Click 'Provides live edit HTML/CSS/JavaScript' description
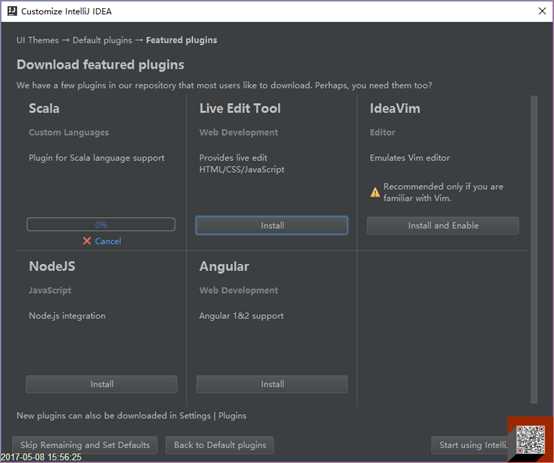554x463 pixels. tap(242, 164)
